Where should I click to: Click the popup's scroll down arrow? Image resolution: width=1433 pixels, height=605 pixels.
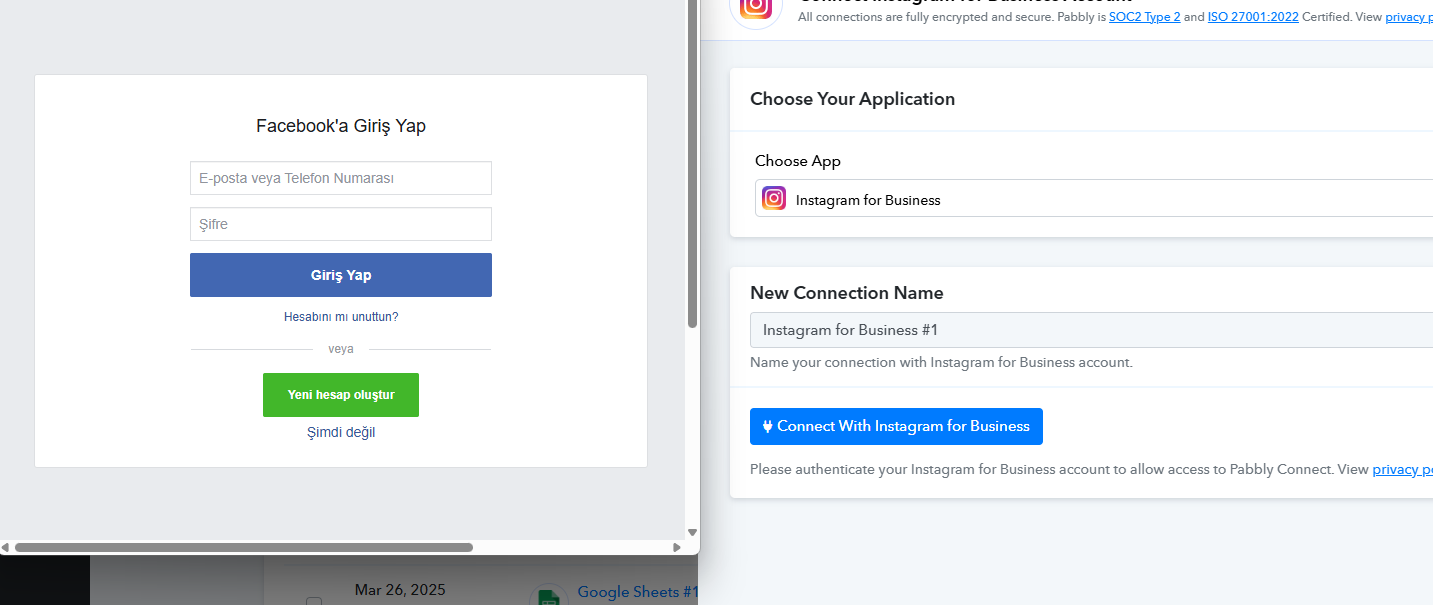692,532
